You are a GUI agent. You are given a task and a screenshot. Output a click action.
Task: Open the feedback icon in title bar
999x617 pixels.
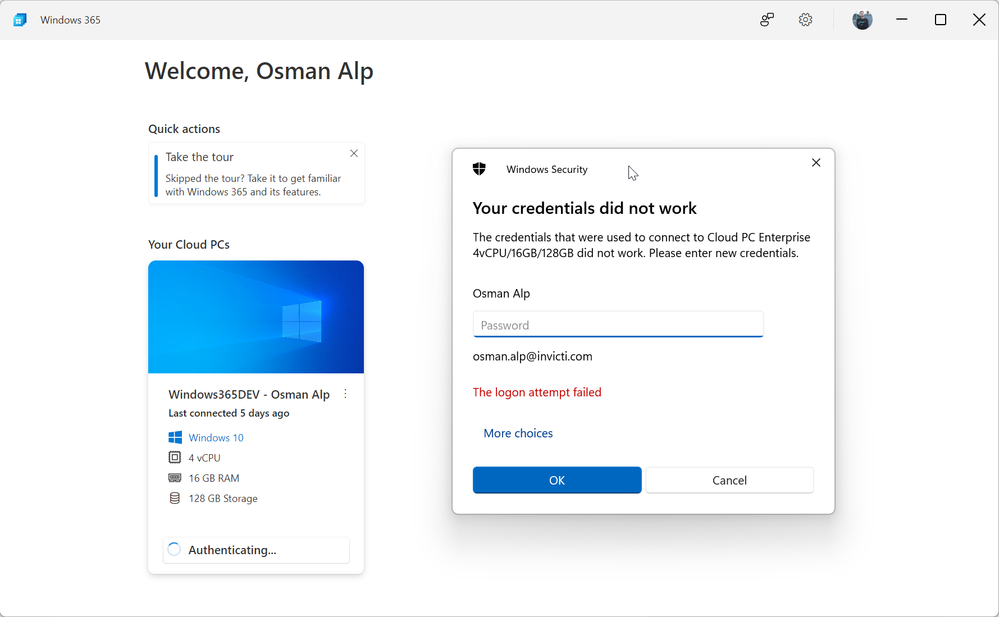click(x=767, y=20)
